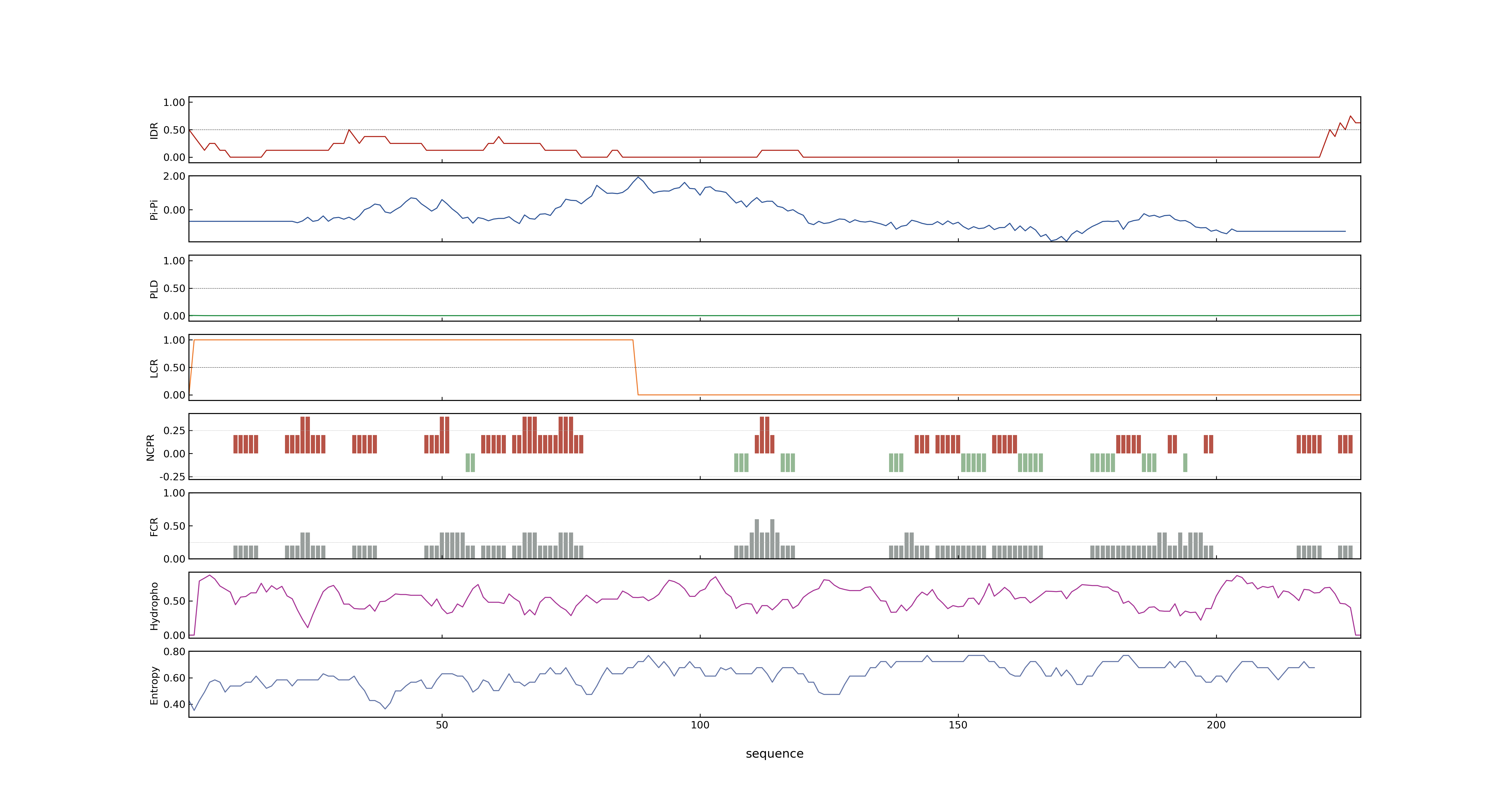Click the x-axis tick label 50
Viewport: 1512px width, 806px height.
442,725
